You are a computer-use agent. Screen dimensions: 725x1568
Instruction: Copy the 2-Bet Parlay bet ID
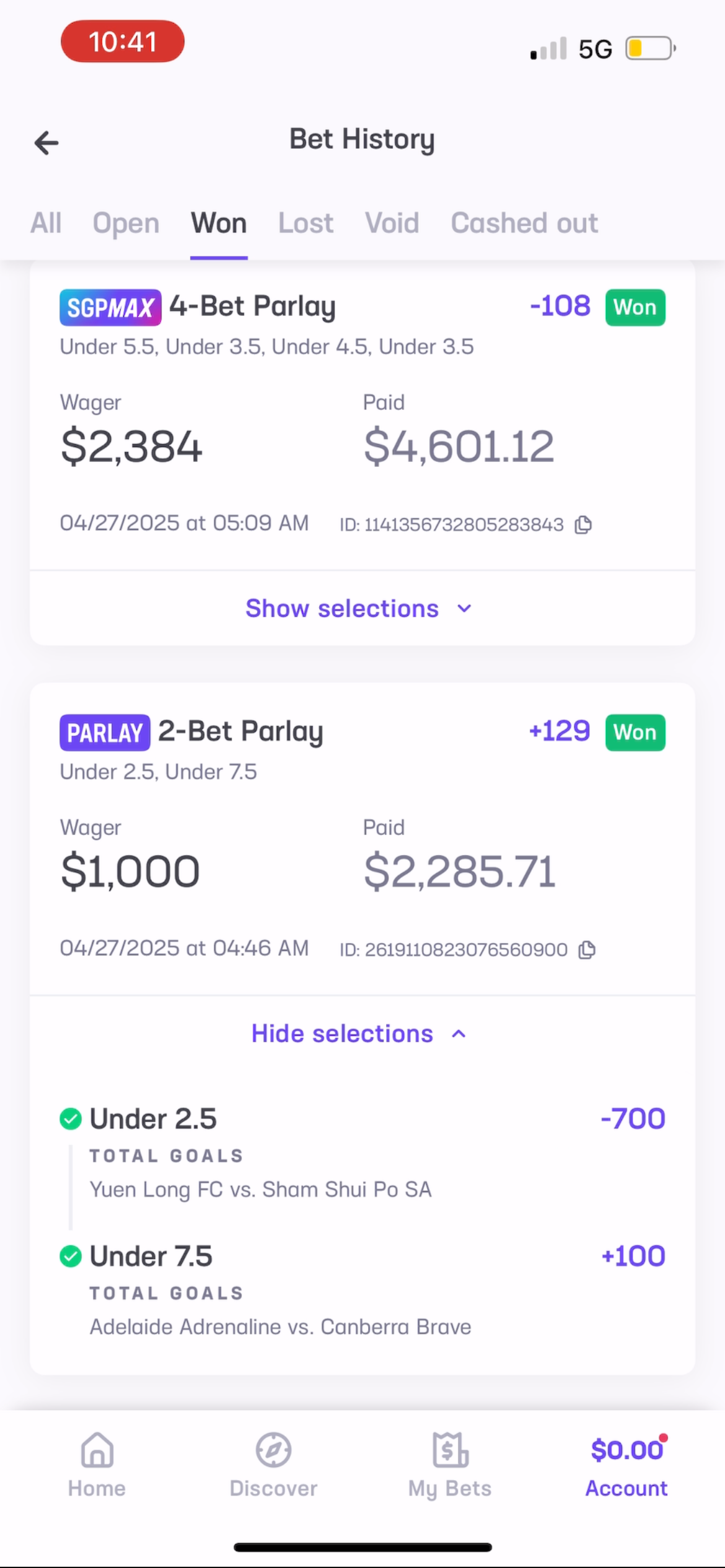(x=587, y=949)
